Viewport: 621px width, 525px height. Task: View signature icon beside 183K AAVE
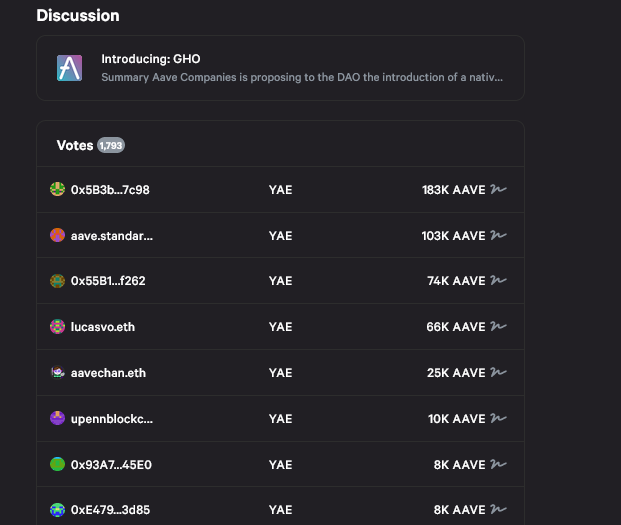pyautogui.click(x=498, y=189)
